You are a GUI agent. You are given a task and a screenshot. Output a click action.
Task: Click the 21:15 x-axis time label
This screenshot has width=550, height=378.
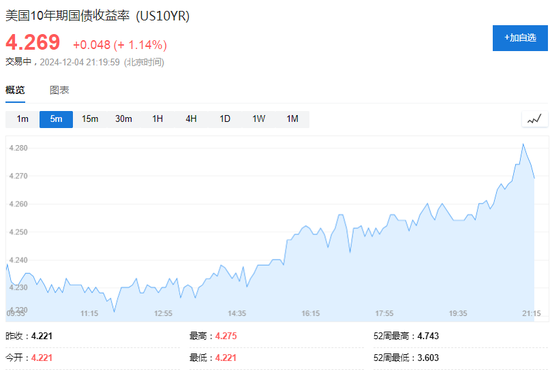[531, 313]
